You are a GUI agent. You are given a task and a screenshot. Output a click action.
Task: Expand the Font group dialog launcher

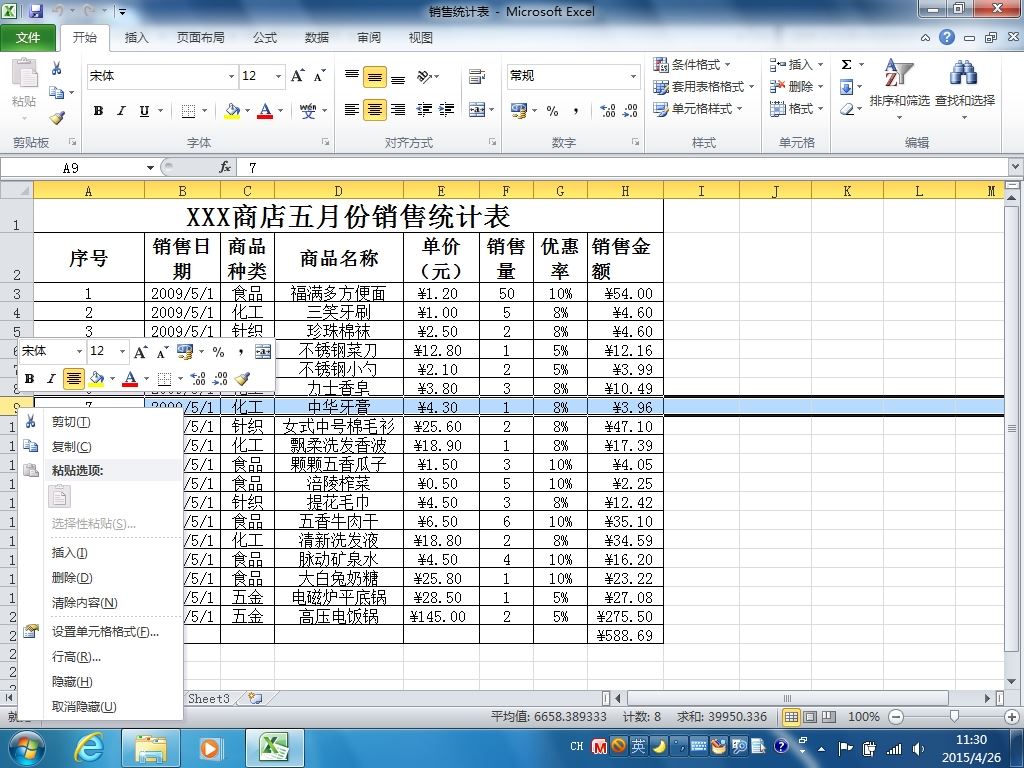[x=325, y=142]
